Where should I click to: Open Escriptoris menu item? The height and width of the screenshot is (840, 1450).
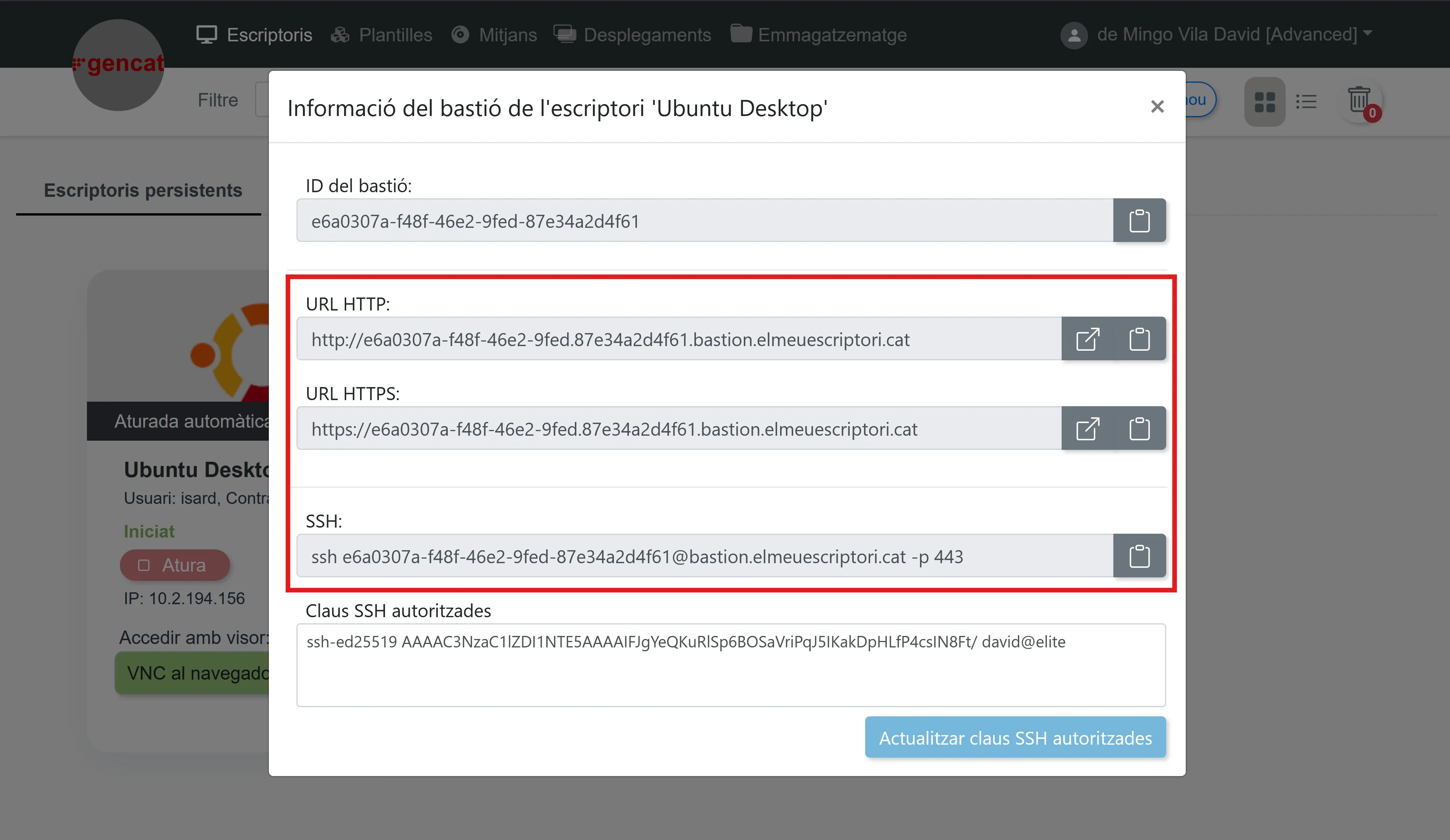254,34
